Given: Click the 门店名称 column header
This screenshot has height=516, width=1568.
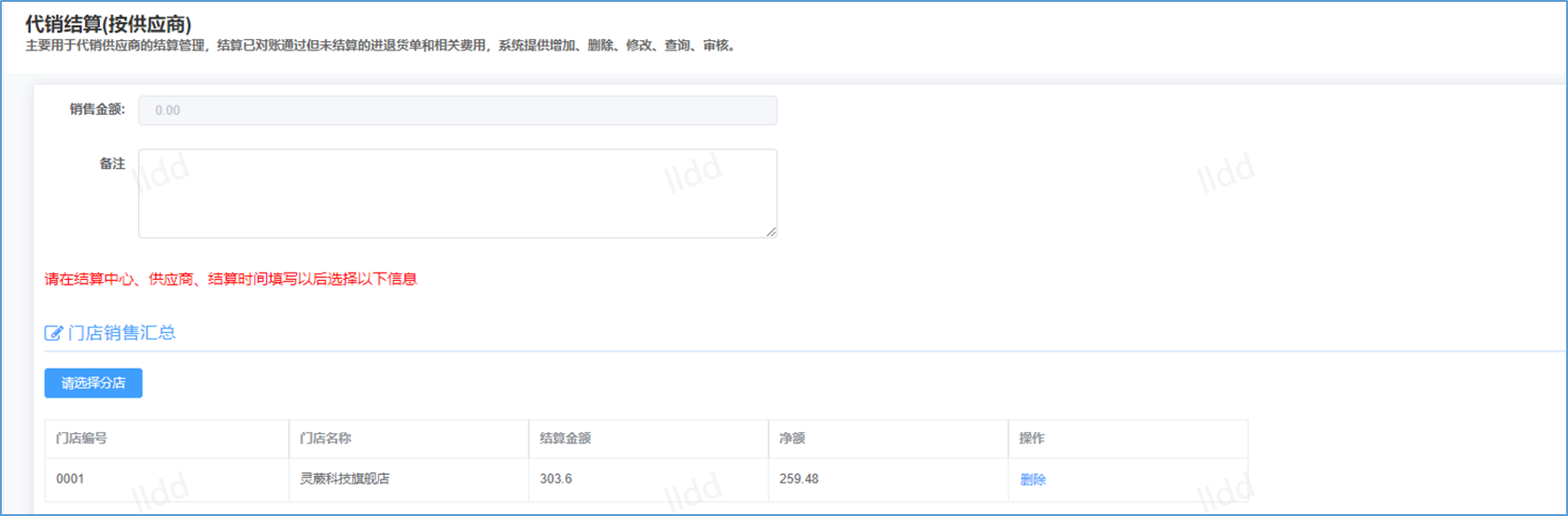Looking at the screenshot, I should pyautogui.click(x=409, y=439).
